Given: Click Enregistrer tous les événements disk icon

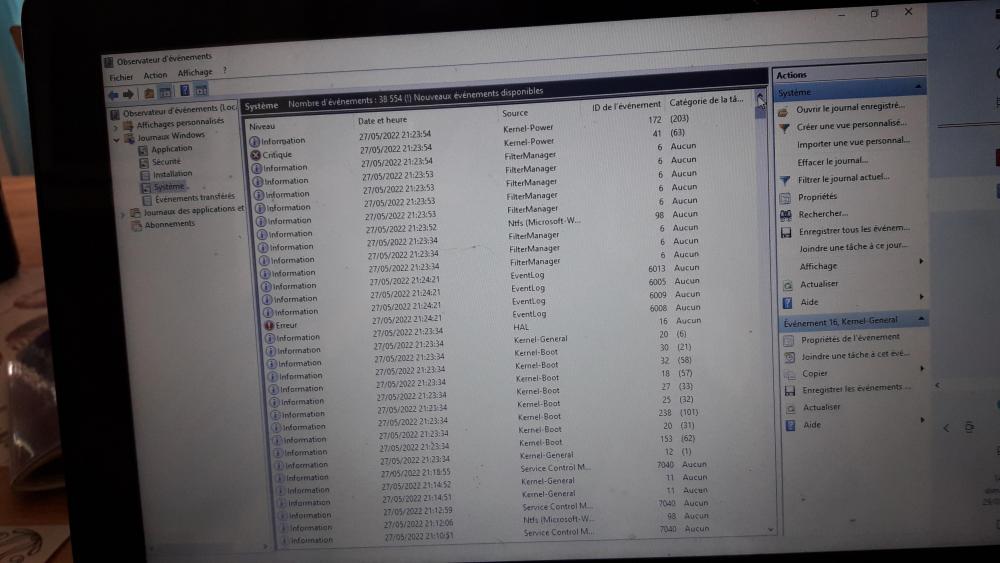Looking at the screenshot, I should tap(786, 233).
